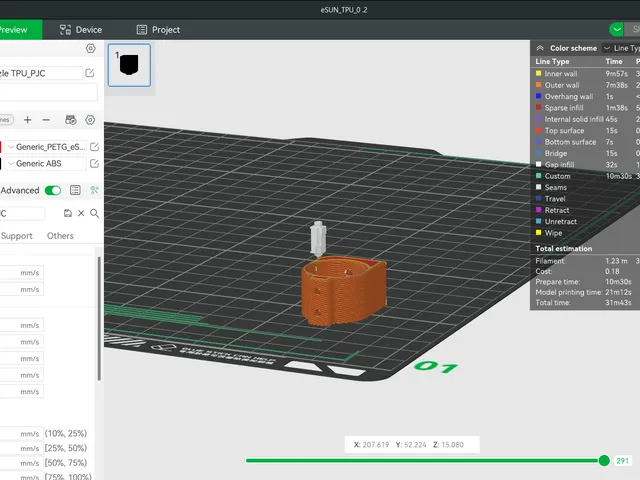Open filament settings gear icon
Image resolution: width=640 pixels, height=480 pixels.
(x=90, y=120)
